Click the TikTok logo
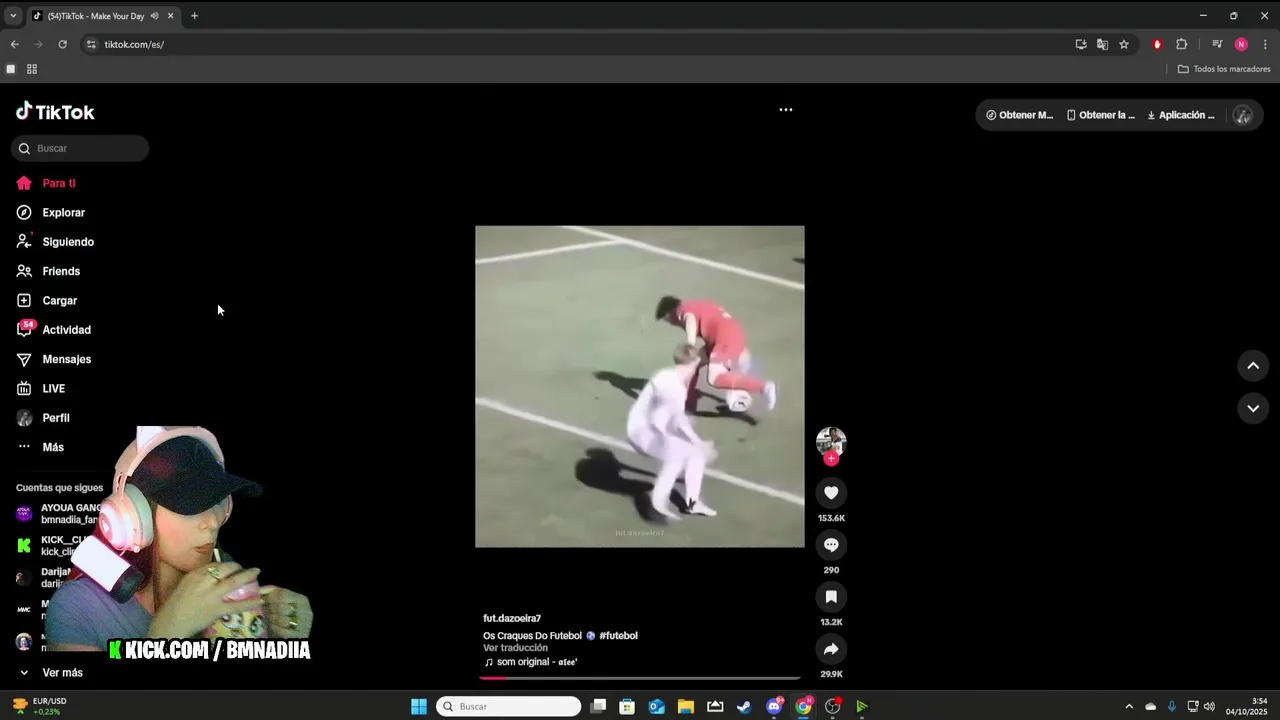This screenshot has height=720, width=1280. tap(55, 112)
